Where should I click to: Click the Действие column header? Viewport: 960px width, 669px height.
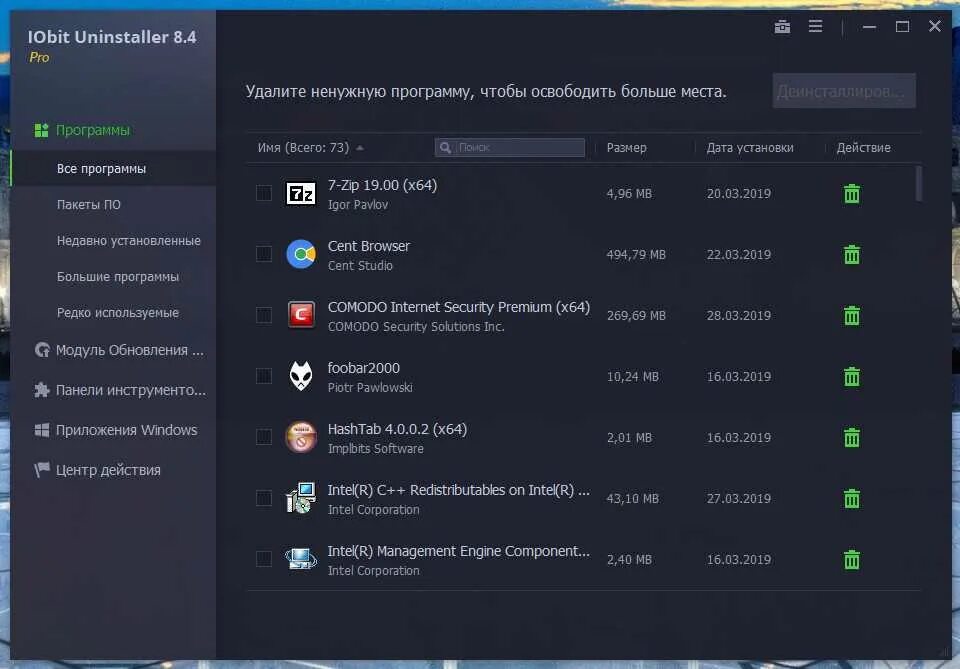863,148
